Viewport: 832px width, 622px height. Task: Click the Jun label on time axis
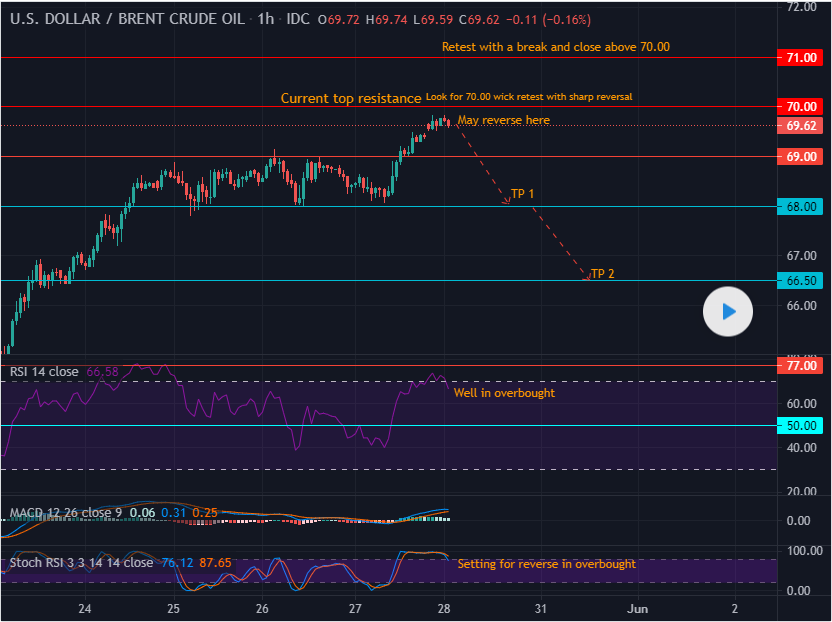637,609
